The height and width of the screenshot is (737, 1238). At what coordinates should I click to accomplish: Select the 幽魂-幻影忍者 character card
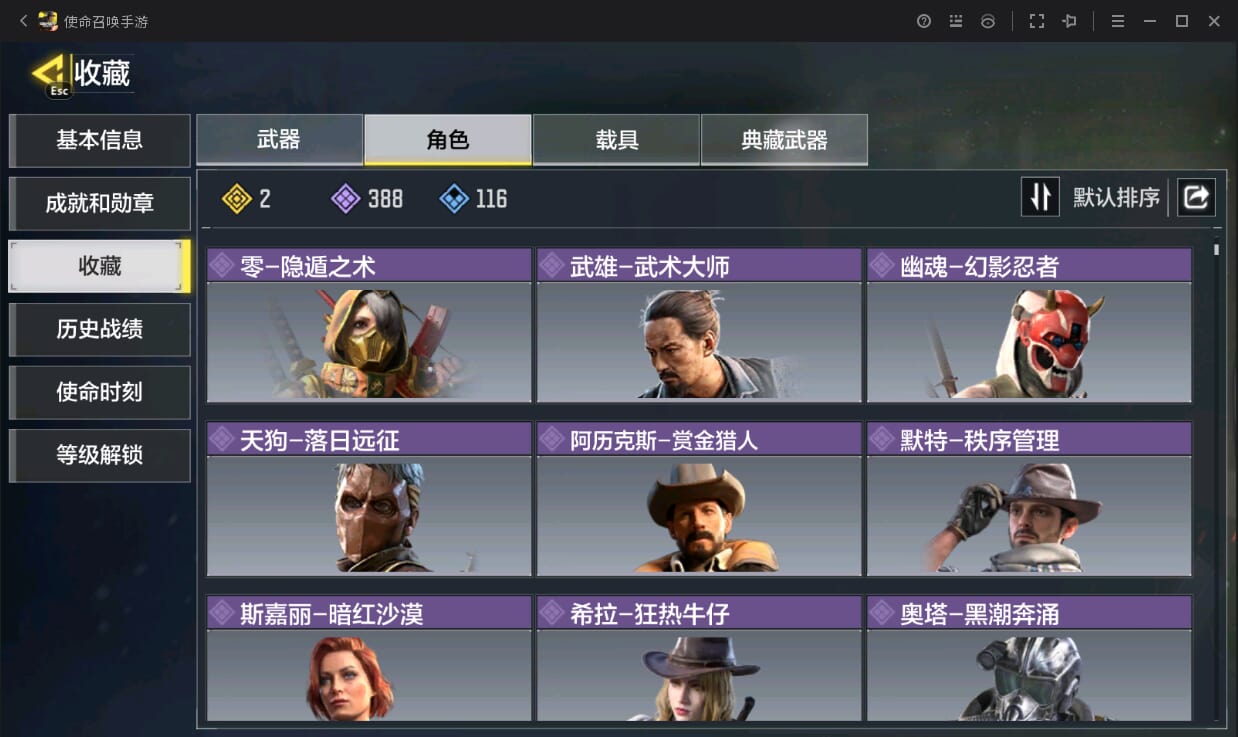[x=1029, y=326]
